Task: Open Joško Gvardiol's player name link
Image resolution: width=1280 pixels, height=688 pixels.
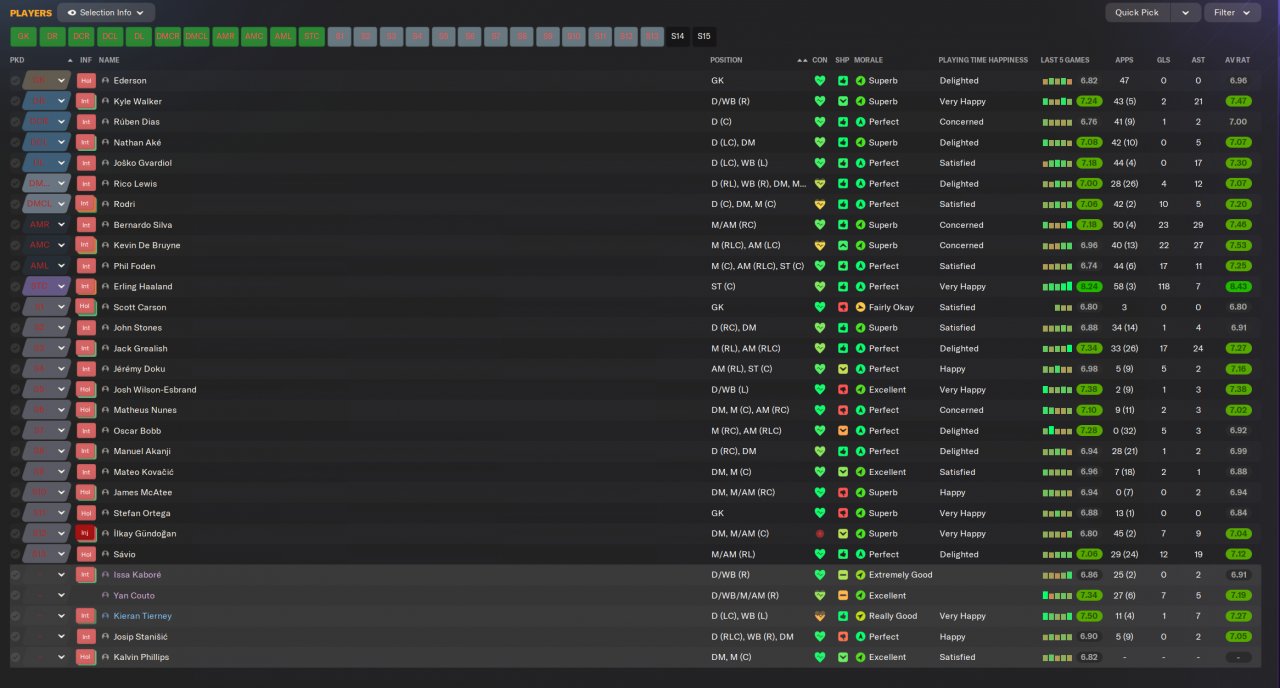Action: point(143,163)
